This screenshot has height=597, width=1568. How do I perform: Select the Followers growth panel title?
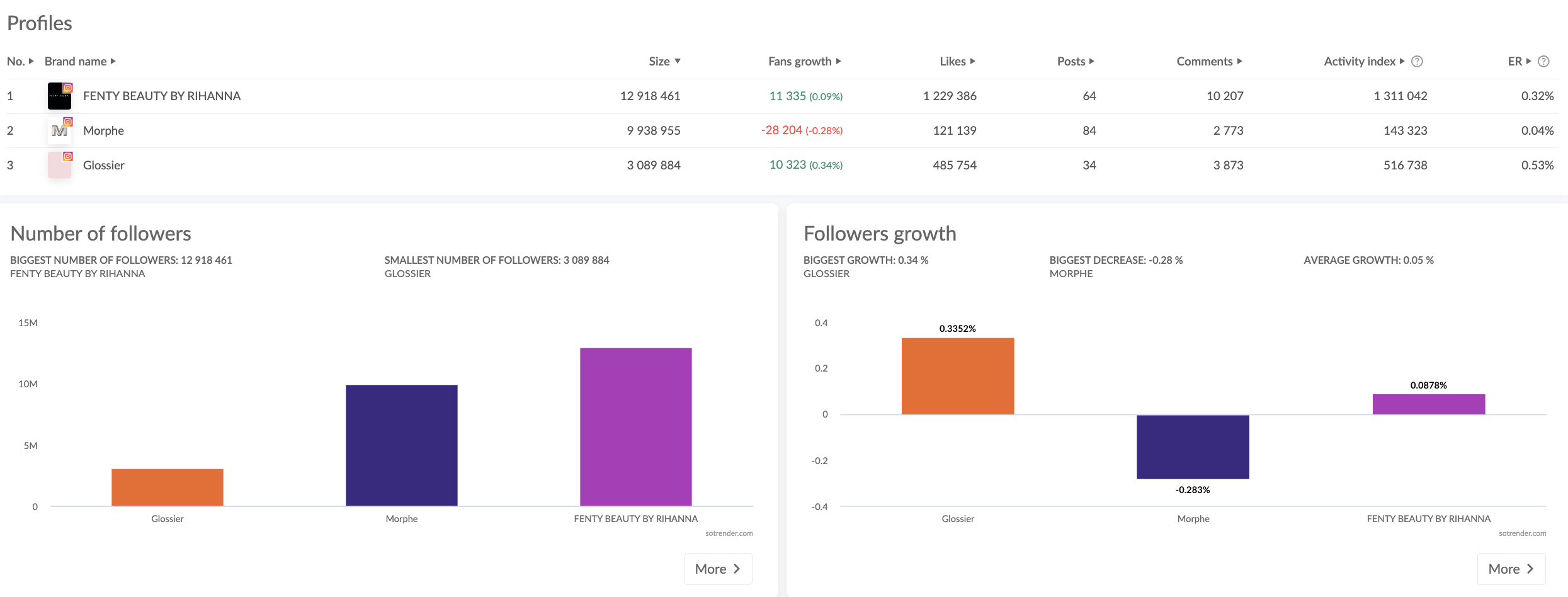pos(880,233)
